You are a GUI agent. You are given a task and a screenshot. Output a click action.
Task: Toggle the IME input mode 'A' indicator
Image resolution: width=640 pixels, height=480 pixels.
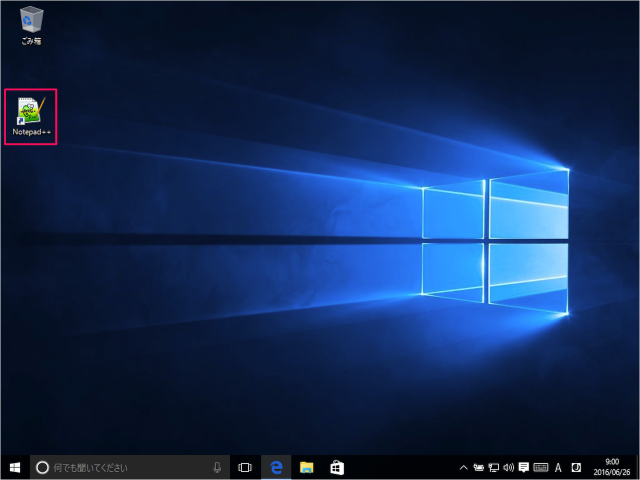point(558,468)
